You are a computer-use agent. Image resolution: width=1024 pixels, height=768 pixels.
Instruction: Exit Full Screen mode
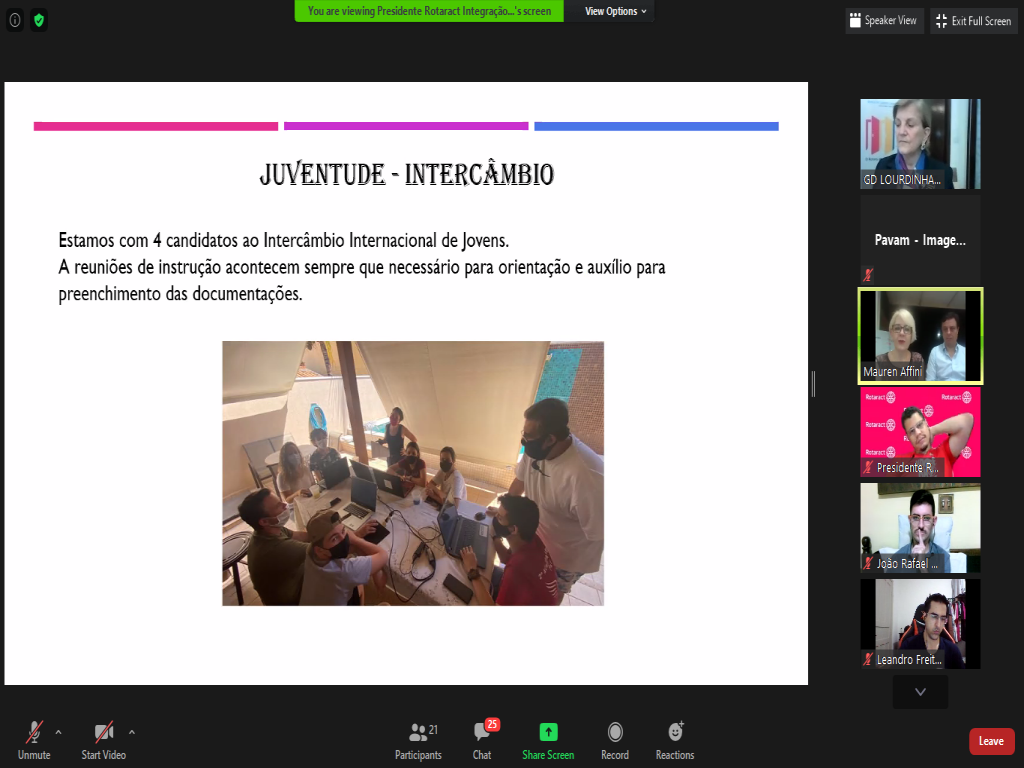pos(973,21)
